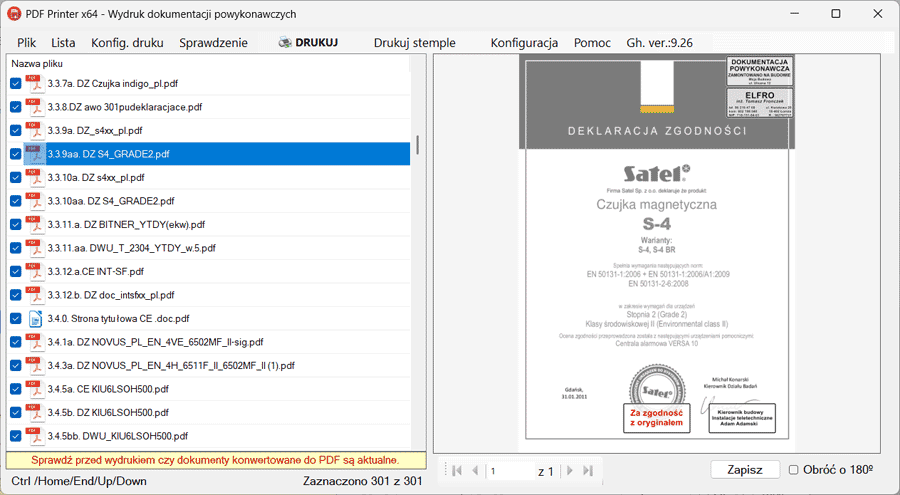Click PDF icon of 3.4.5a CE KIU6LSOH500

tap(33, 389)
